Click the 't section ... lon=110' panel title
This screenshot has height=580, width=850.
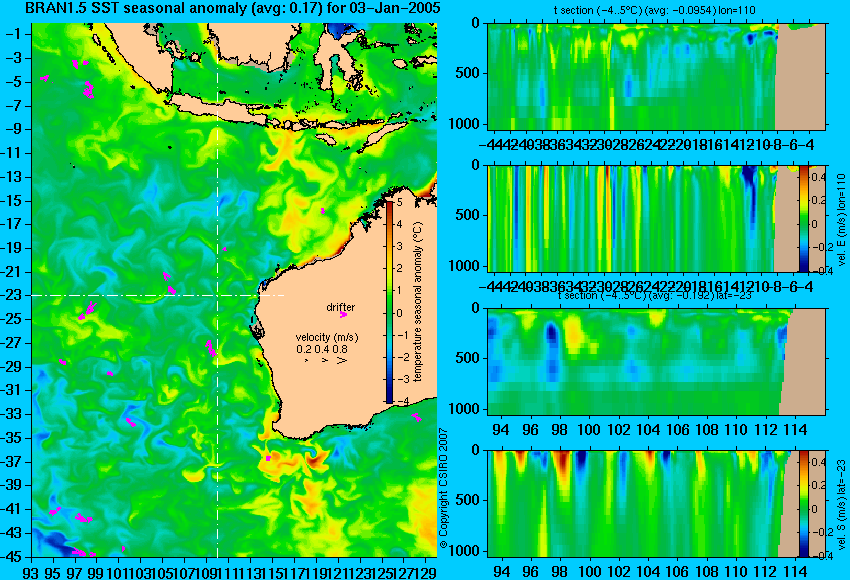click(654, 10)
